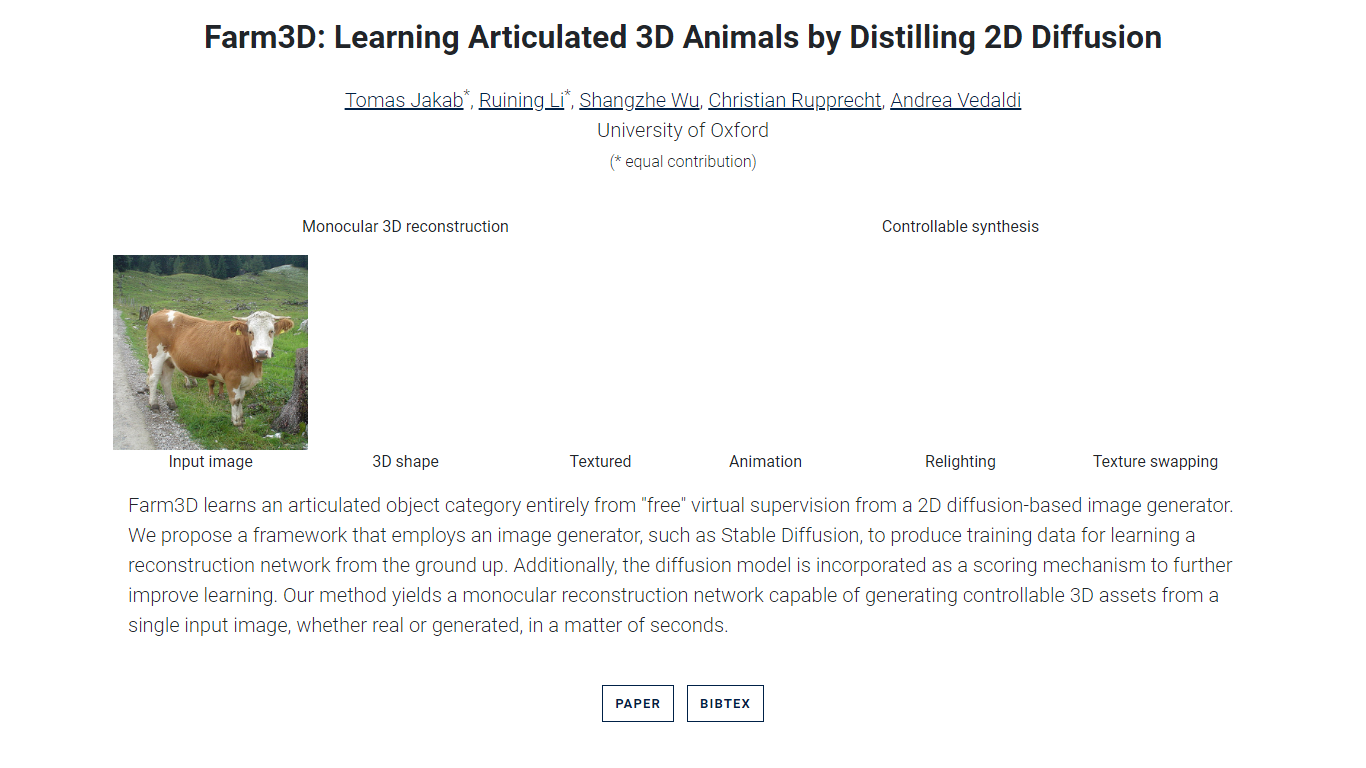Open Ruining Li's author page

521,100
